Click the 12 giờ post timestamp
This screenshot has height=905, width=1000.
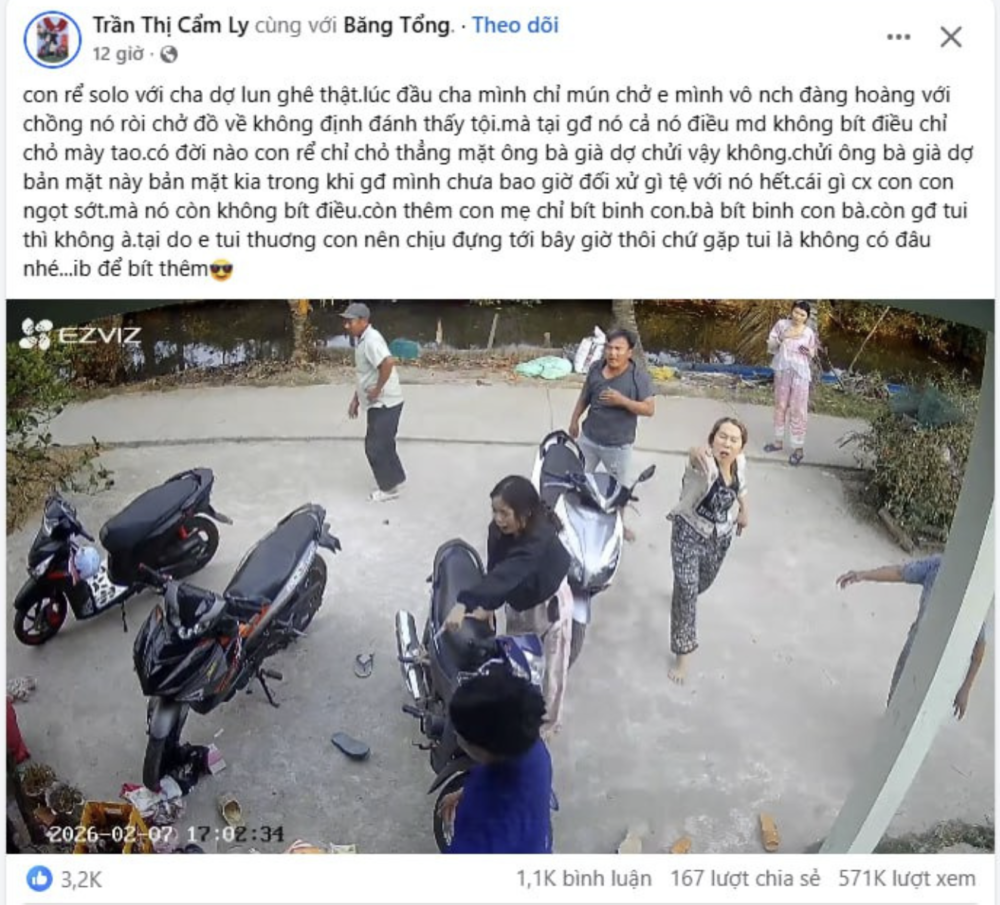(x=118, y=54)
